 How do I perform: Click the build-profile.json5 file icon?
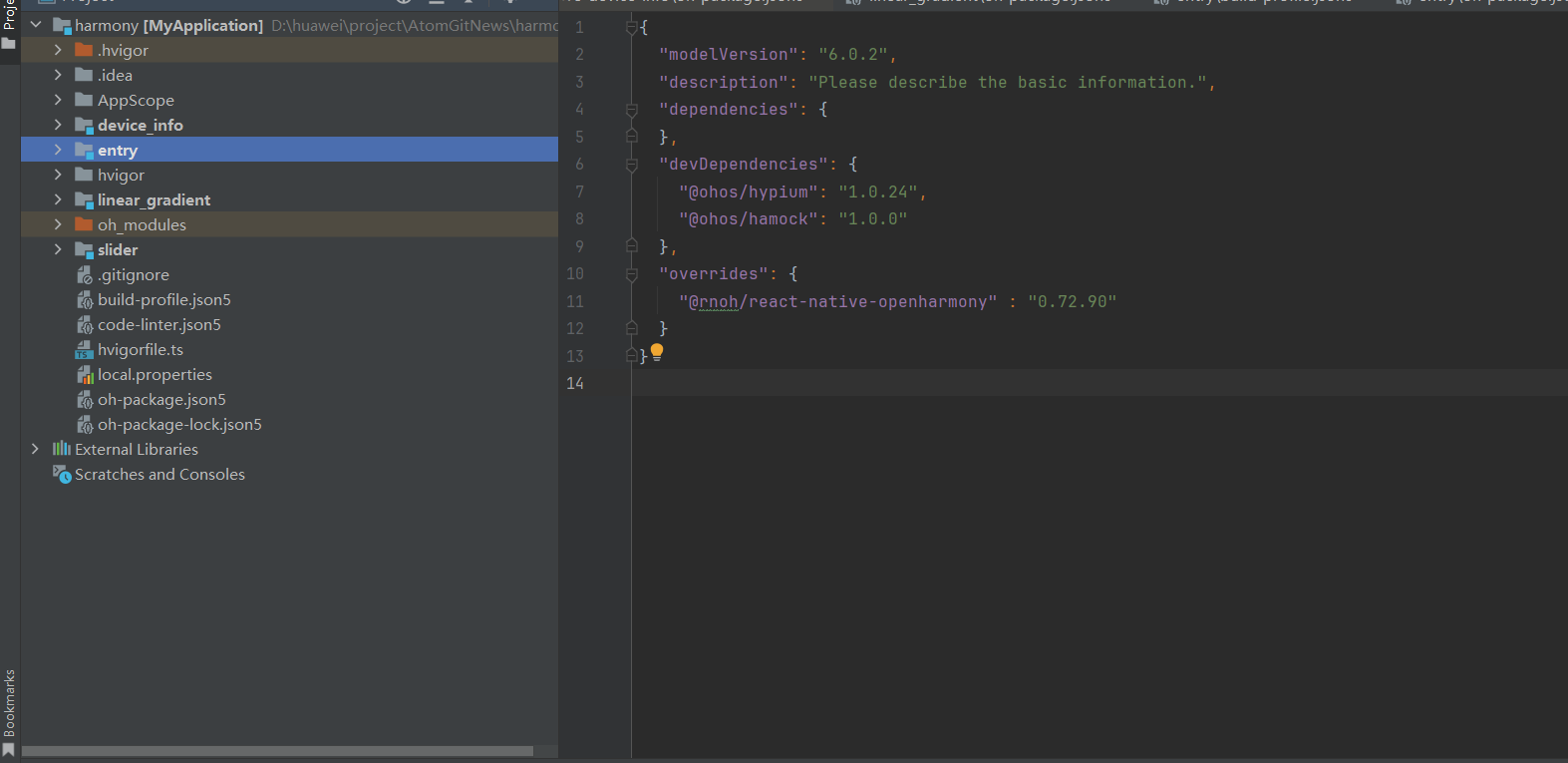(85, 299)
